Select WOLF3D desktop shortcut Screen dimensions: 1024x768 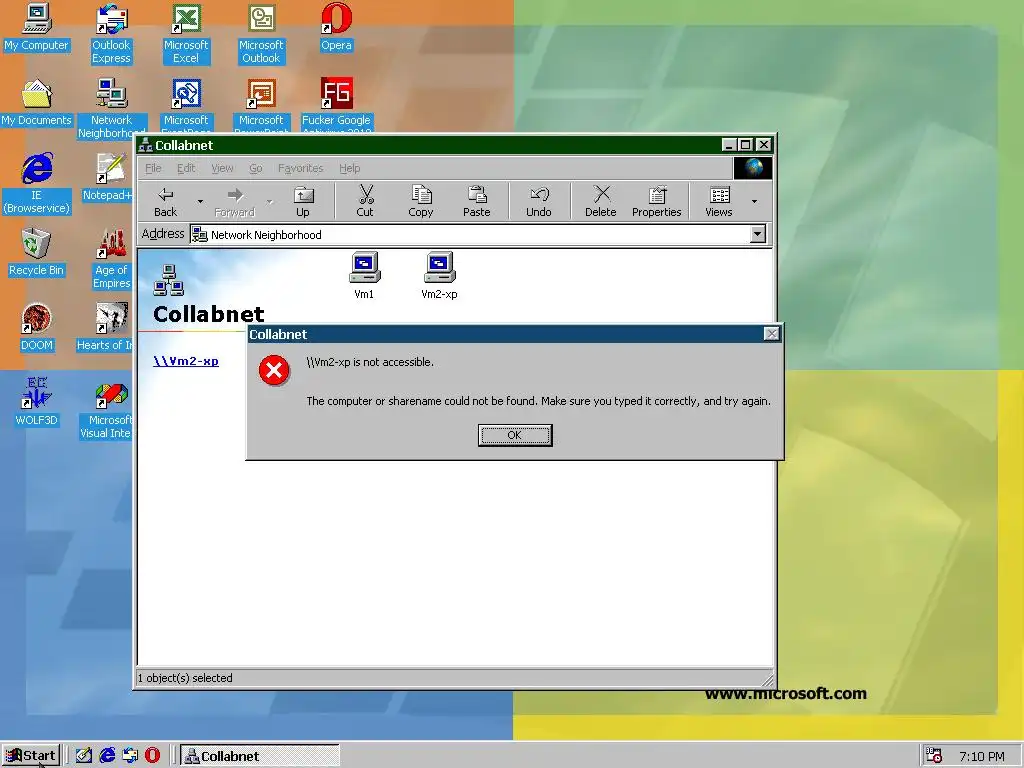[x=37, y=402]
